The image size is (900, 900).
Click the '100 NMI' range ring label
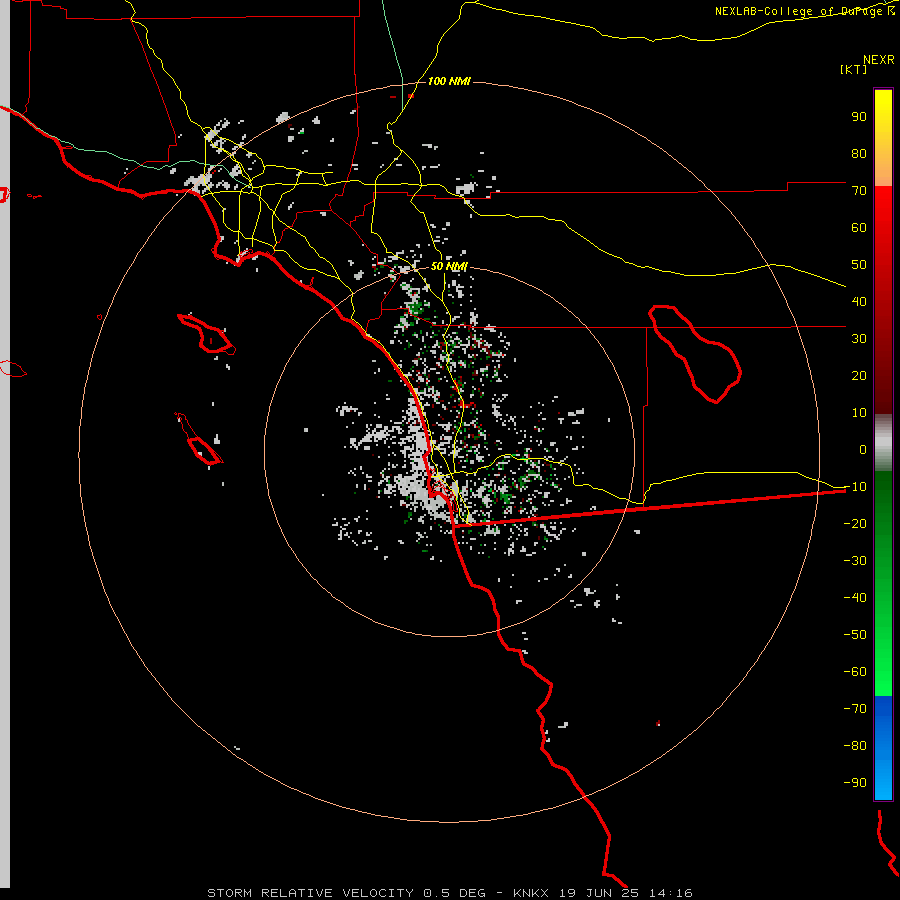click(449, 81)
